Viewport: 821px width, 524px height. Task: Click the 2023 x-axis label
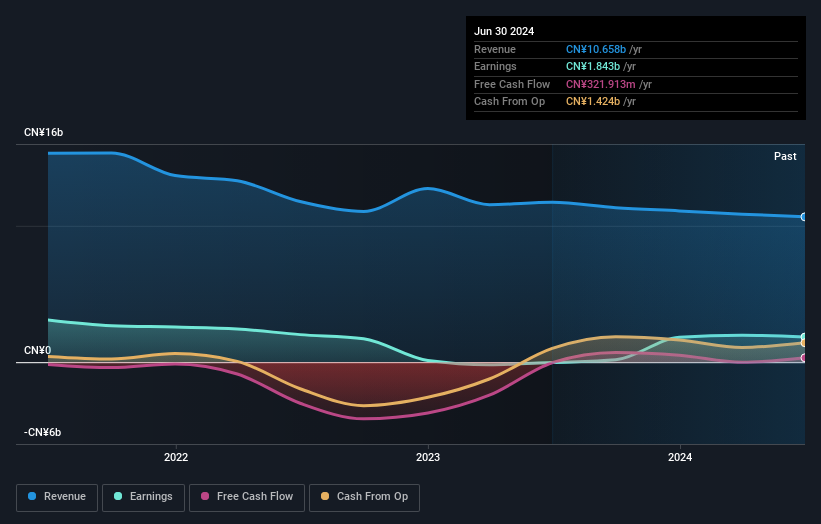tap(428, 457)
